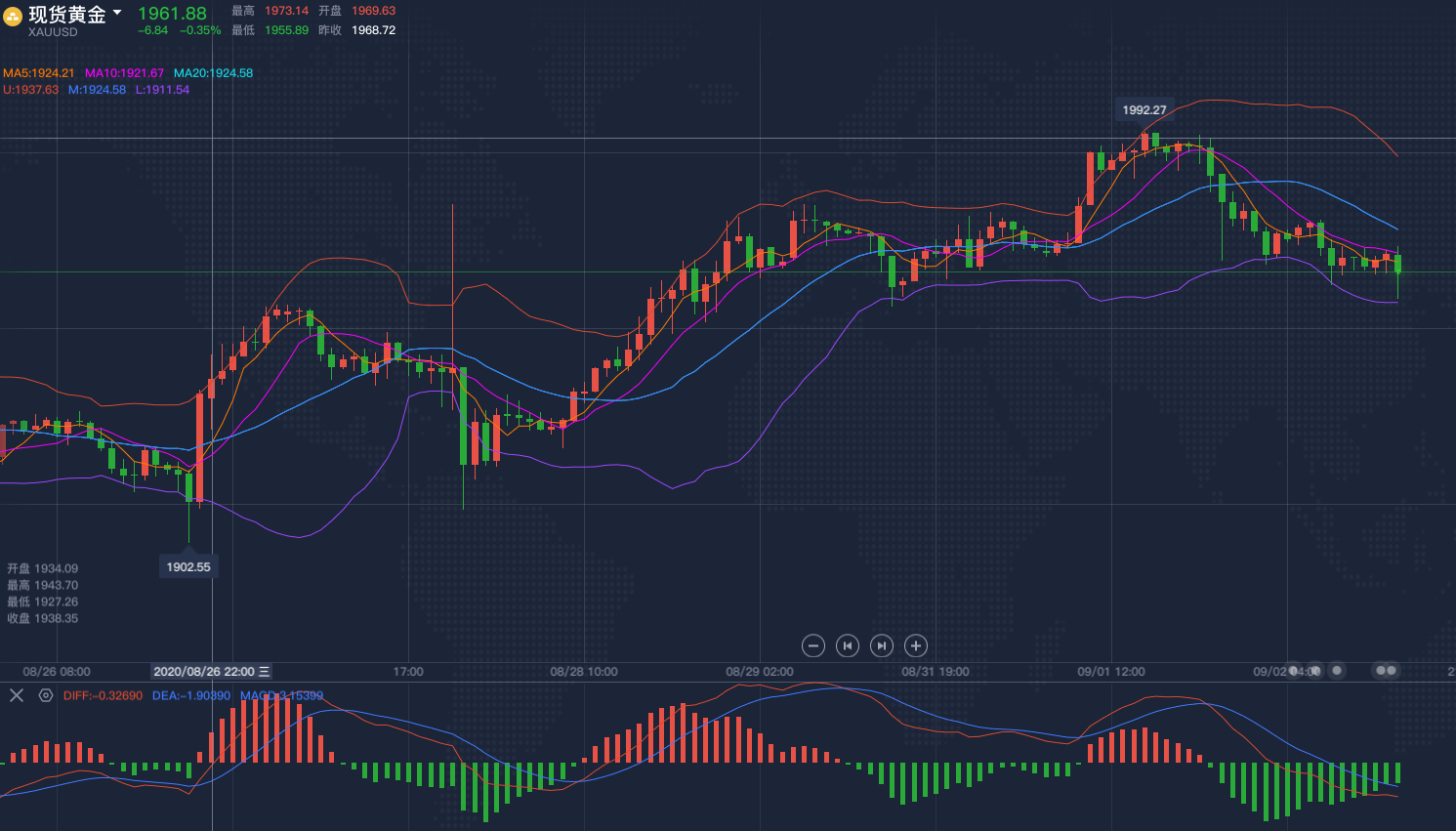Click the MA10:1921.67 indicator label
Screen dimensions: 1456x831
(x=124, y=73)
